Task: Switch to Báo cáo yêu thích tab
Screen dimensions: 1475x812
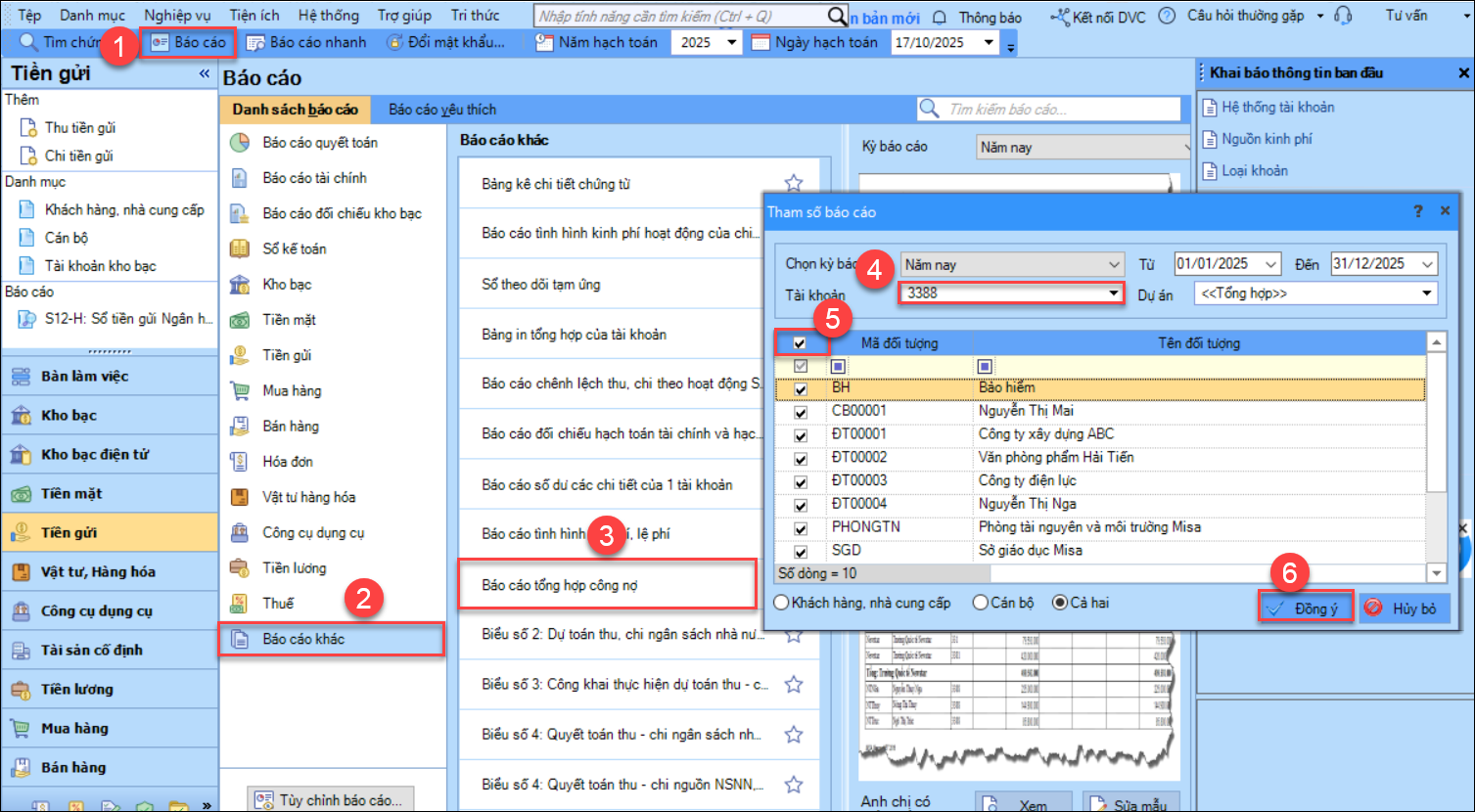Action: [442, 110]
